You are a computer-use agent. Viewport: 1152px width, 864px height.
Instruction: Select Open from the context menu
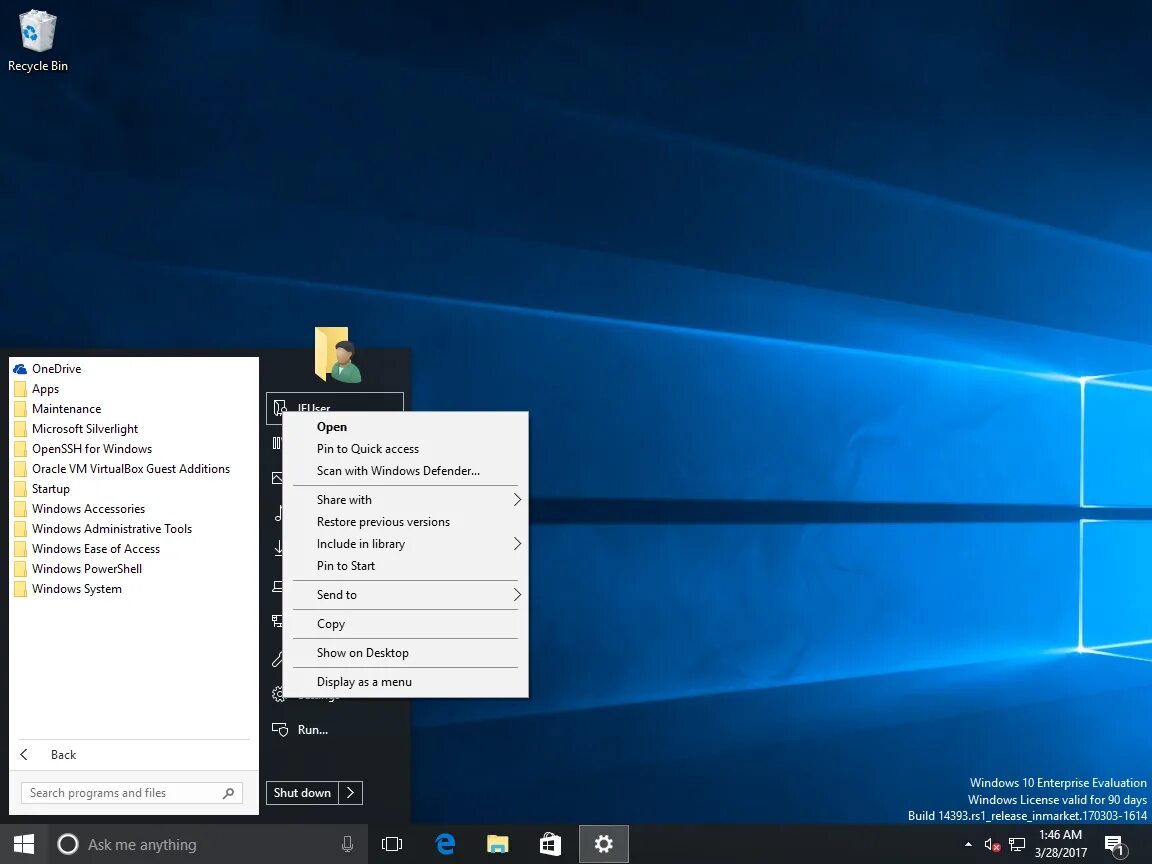point(331,426)
